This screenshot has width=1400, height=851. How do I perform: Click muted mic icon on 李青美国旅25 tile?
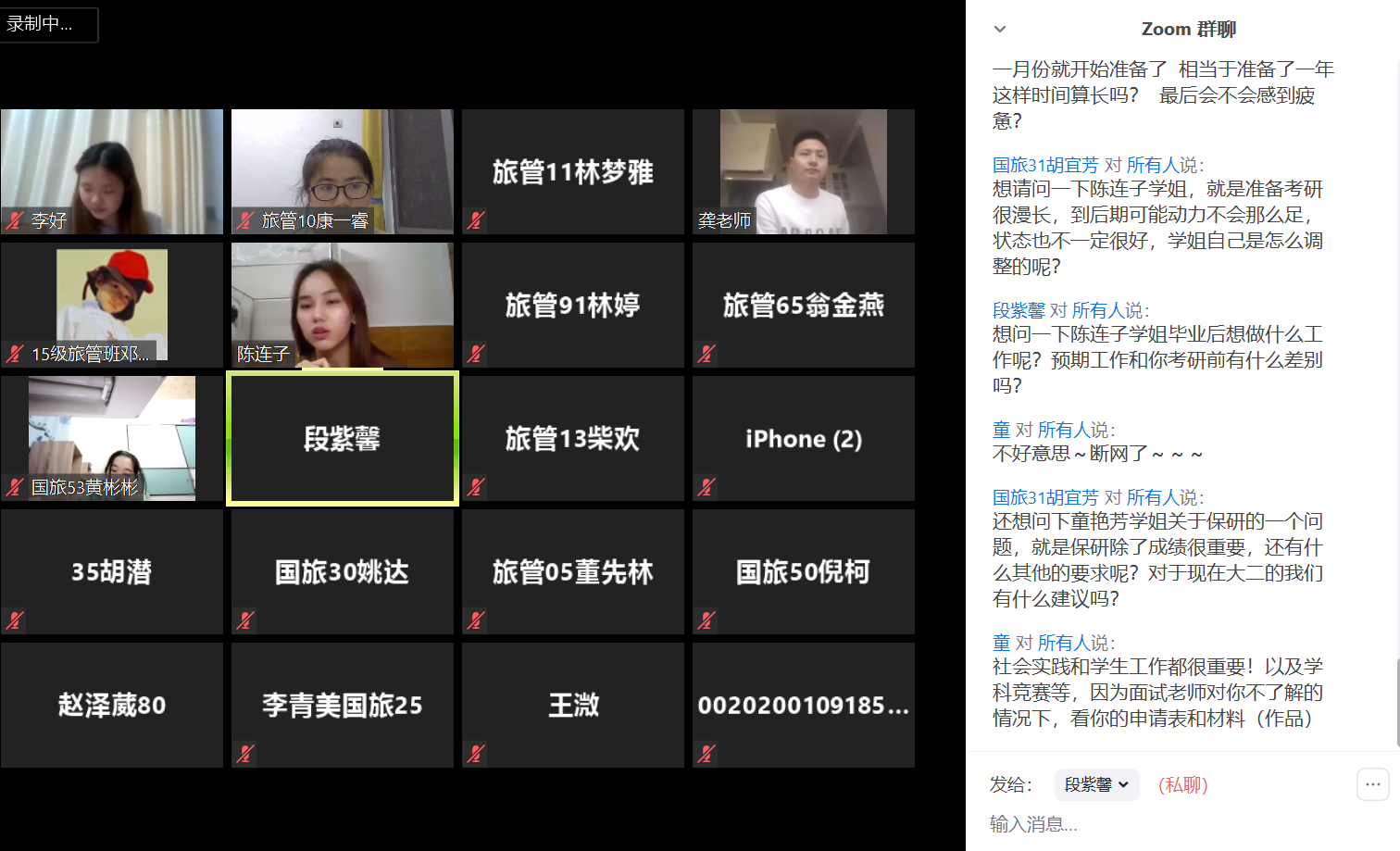[x=245, y=754]
